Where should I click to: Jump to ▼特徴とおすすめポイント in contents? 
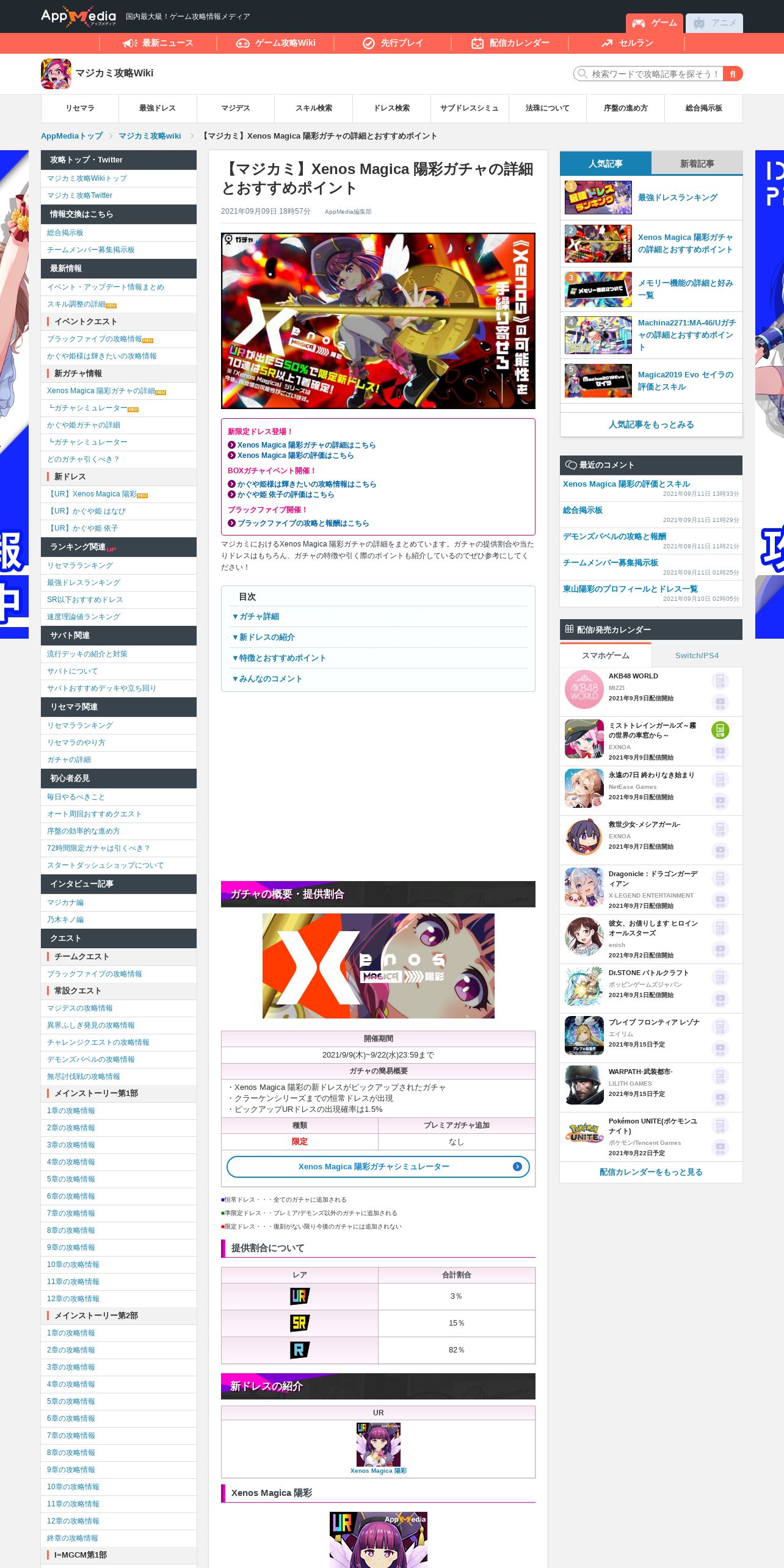click(x=279, y=658)
